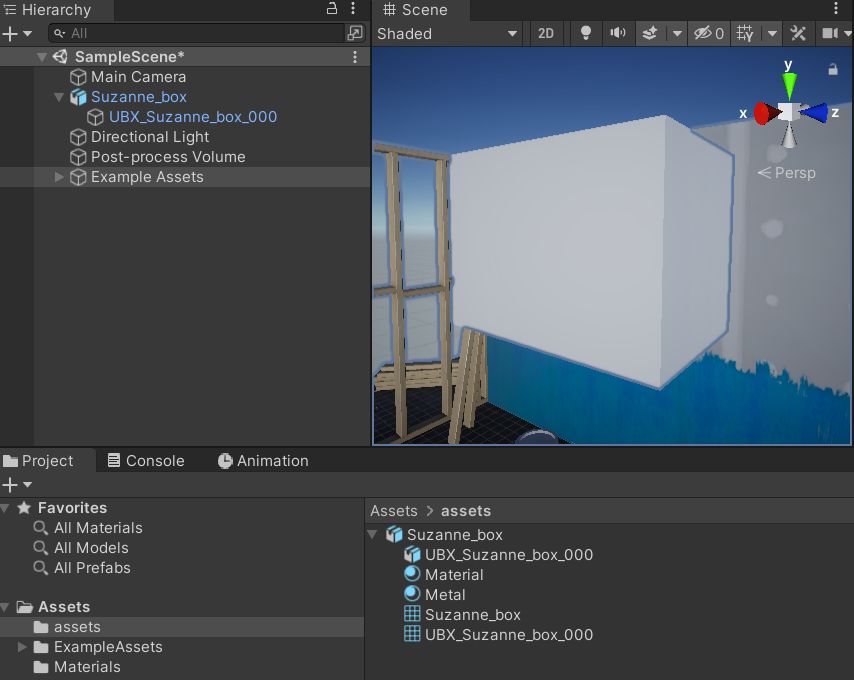The height and width of the screenshot is (680, 854).
Task: Click the grid visibility icon in Scene view
Action: coord(745,33)
